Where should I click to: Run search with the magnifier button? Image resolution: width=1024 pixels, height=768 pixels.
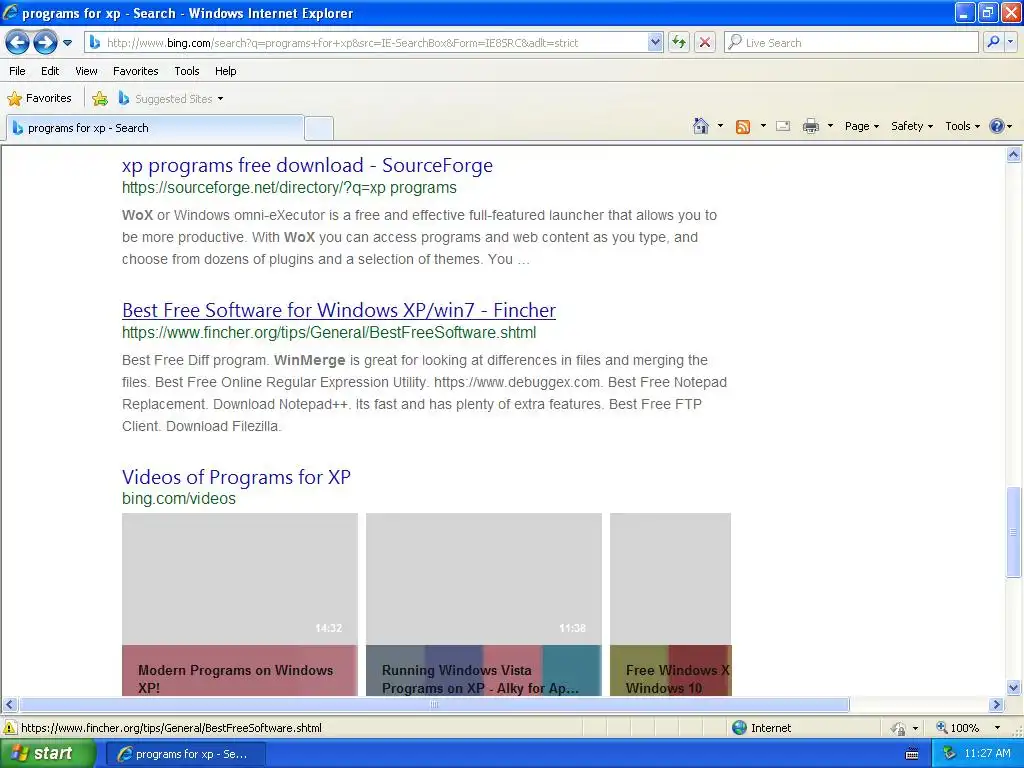click(x=993, y=43)
